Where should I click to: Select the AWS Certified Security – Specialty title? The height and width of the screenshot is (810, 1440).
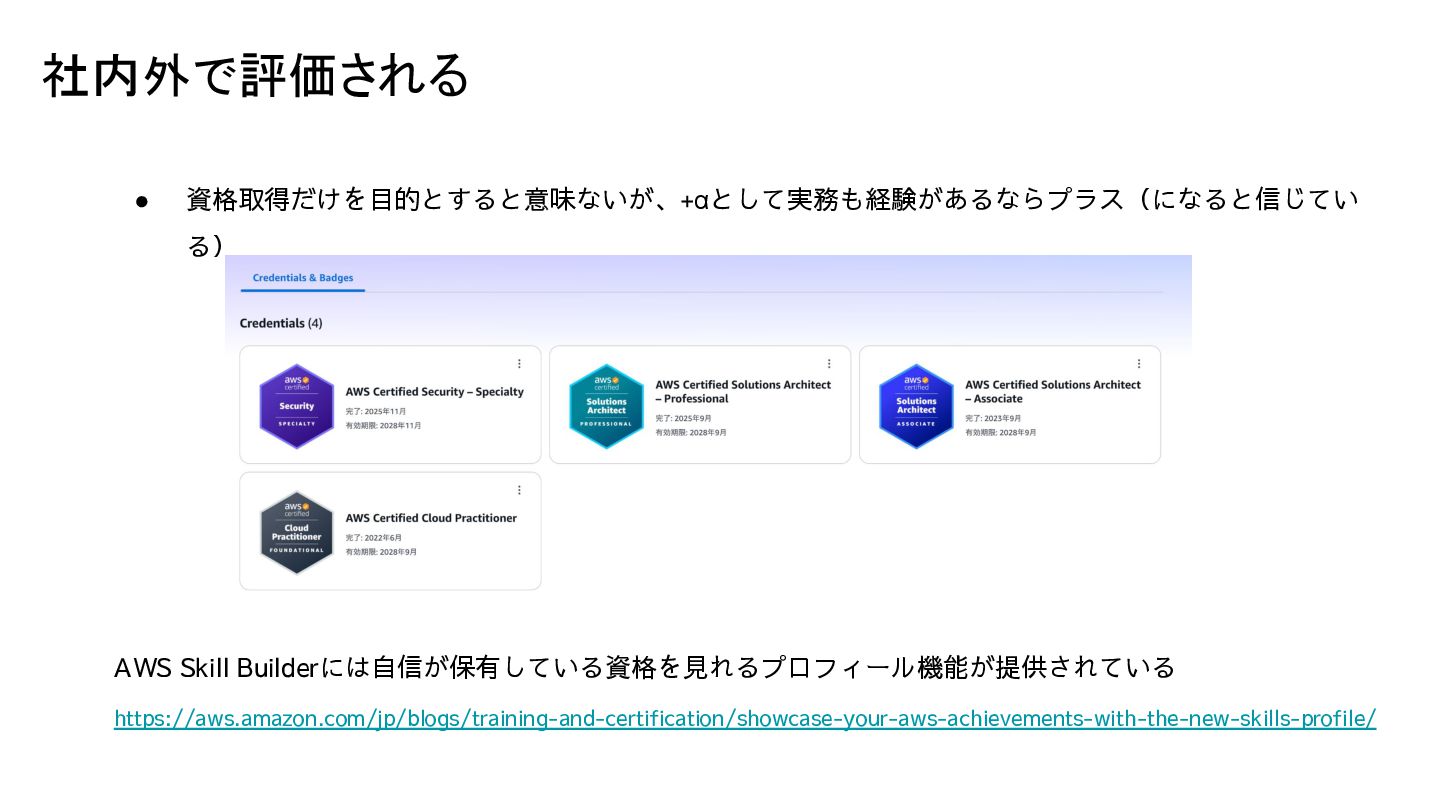(435, 392)
